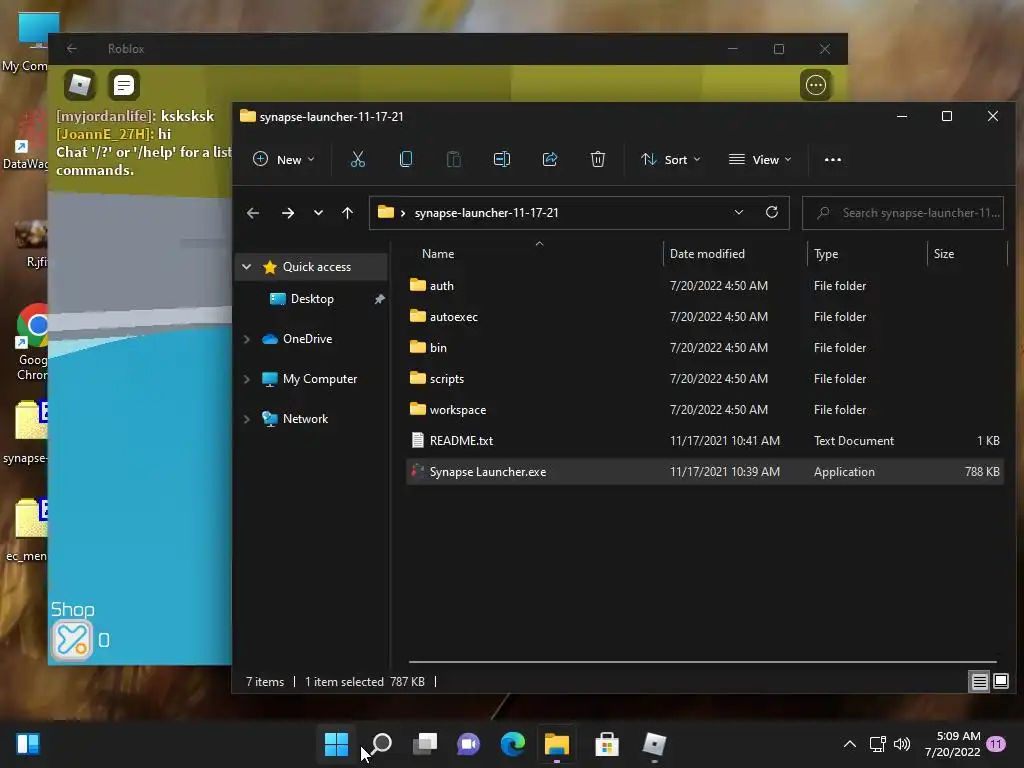Open the Widgets panel on taskbar
Image resolution: width=1024 pixels, height=768 pixels.
pyautogui.click(x=28, y=744)
